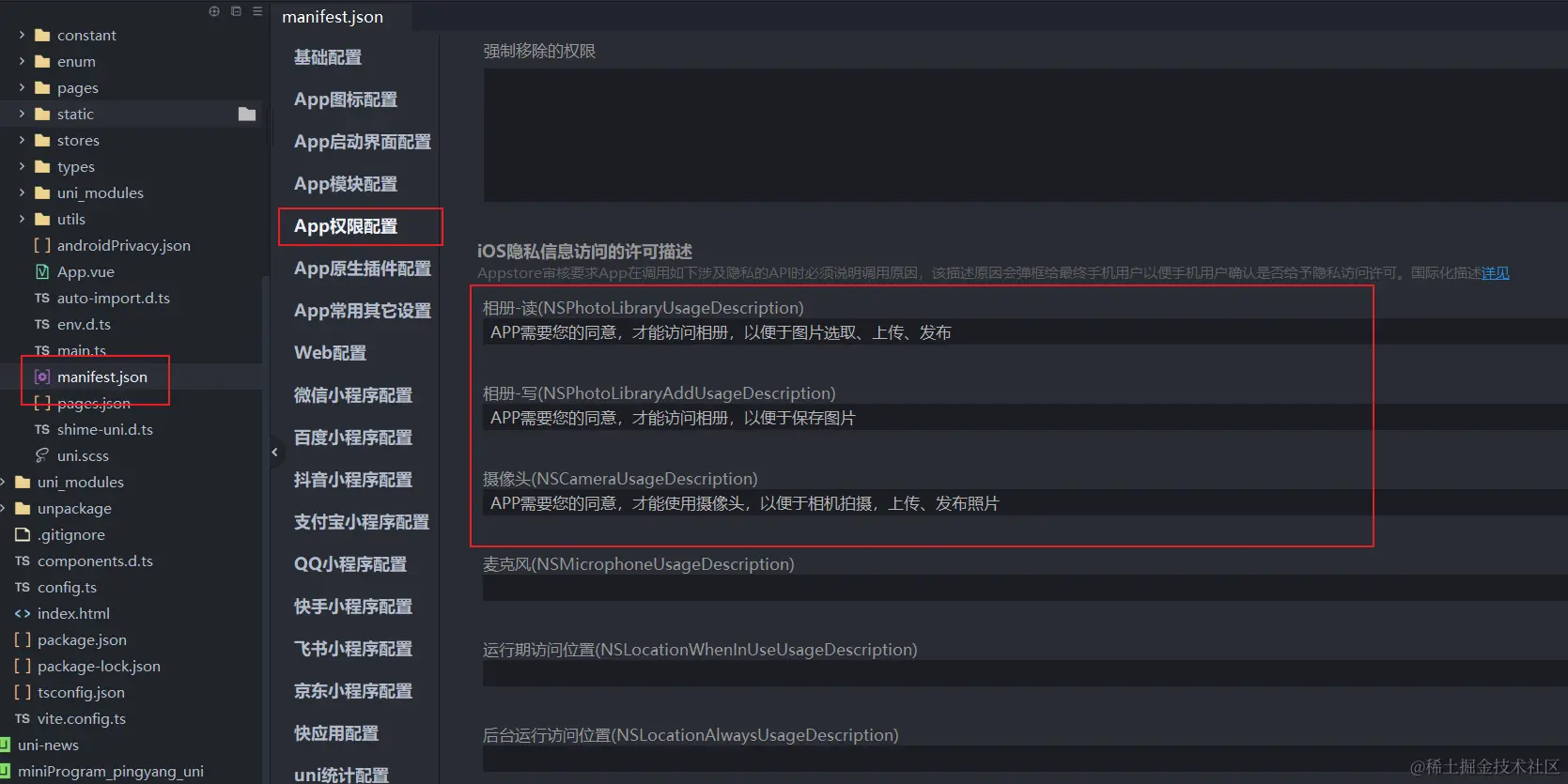Switch to Web配置

[x=330, y=353]
